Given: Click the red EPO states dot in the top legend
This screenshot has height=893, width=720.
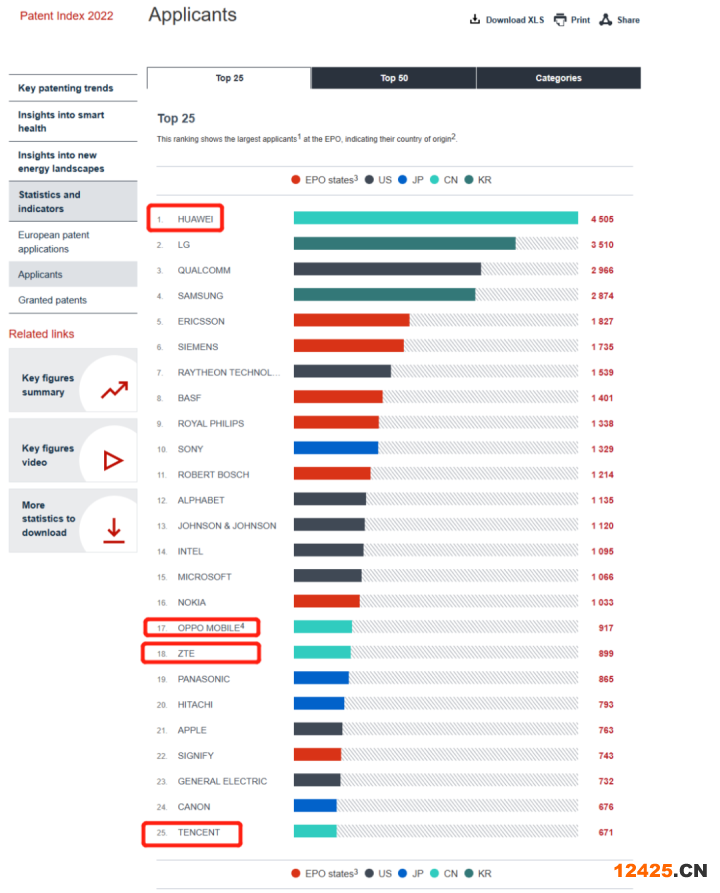Looking at the screenshot, I should [296, 180].
